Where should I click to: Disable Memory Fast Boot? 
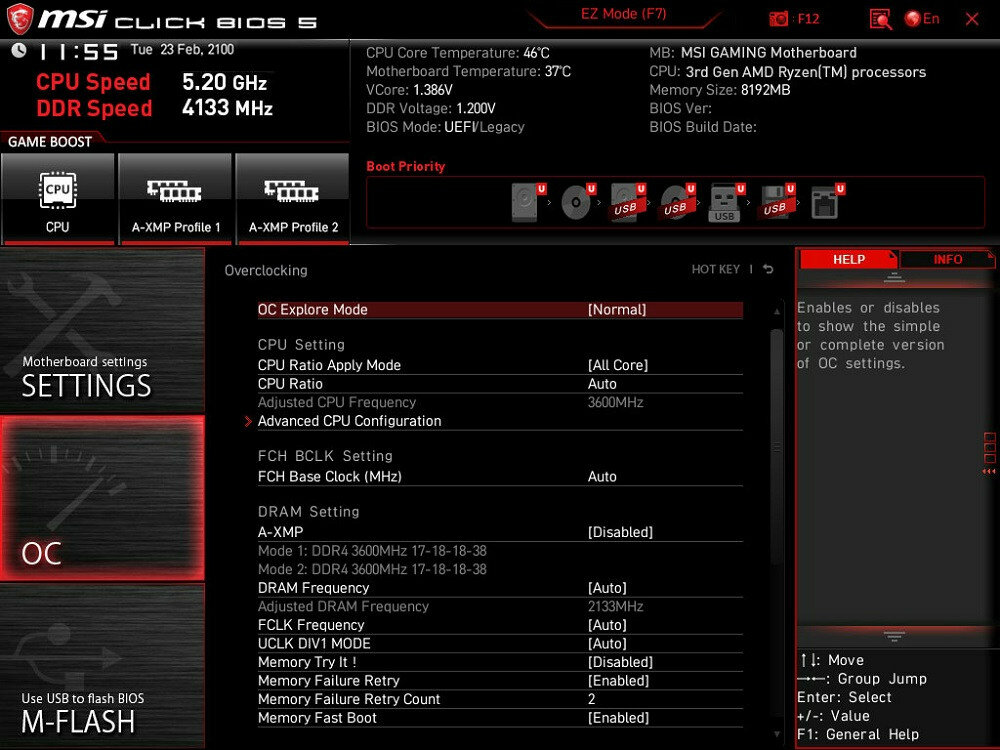(x=618, y=717)
